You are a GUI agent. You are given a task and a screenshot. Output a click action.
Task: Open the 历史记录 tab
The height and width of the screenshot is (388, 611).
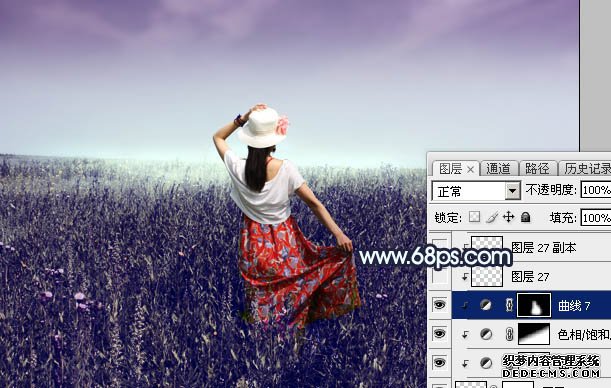point(586,169)
